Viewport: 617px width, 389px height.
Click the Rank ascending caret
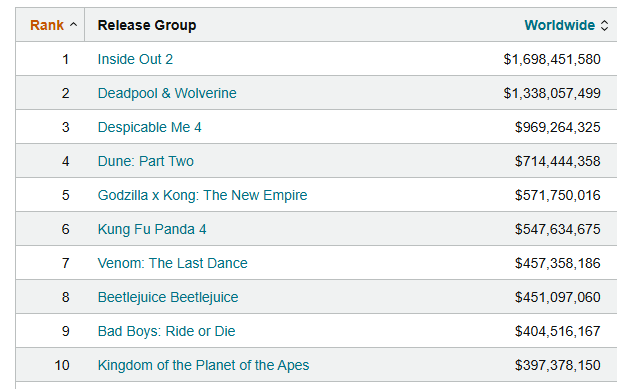[73, 25]
